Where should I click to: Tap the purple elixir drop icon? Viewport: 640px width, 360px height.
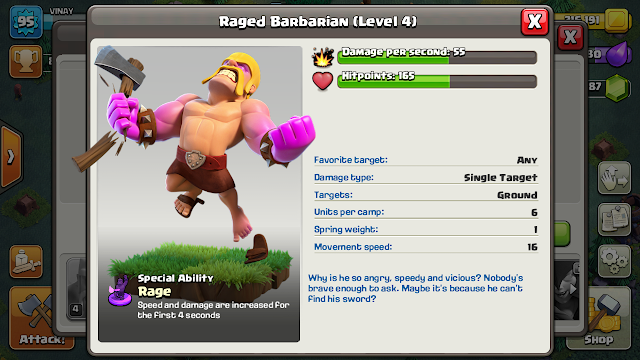619,54
